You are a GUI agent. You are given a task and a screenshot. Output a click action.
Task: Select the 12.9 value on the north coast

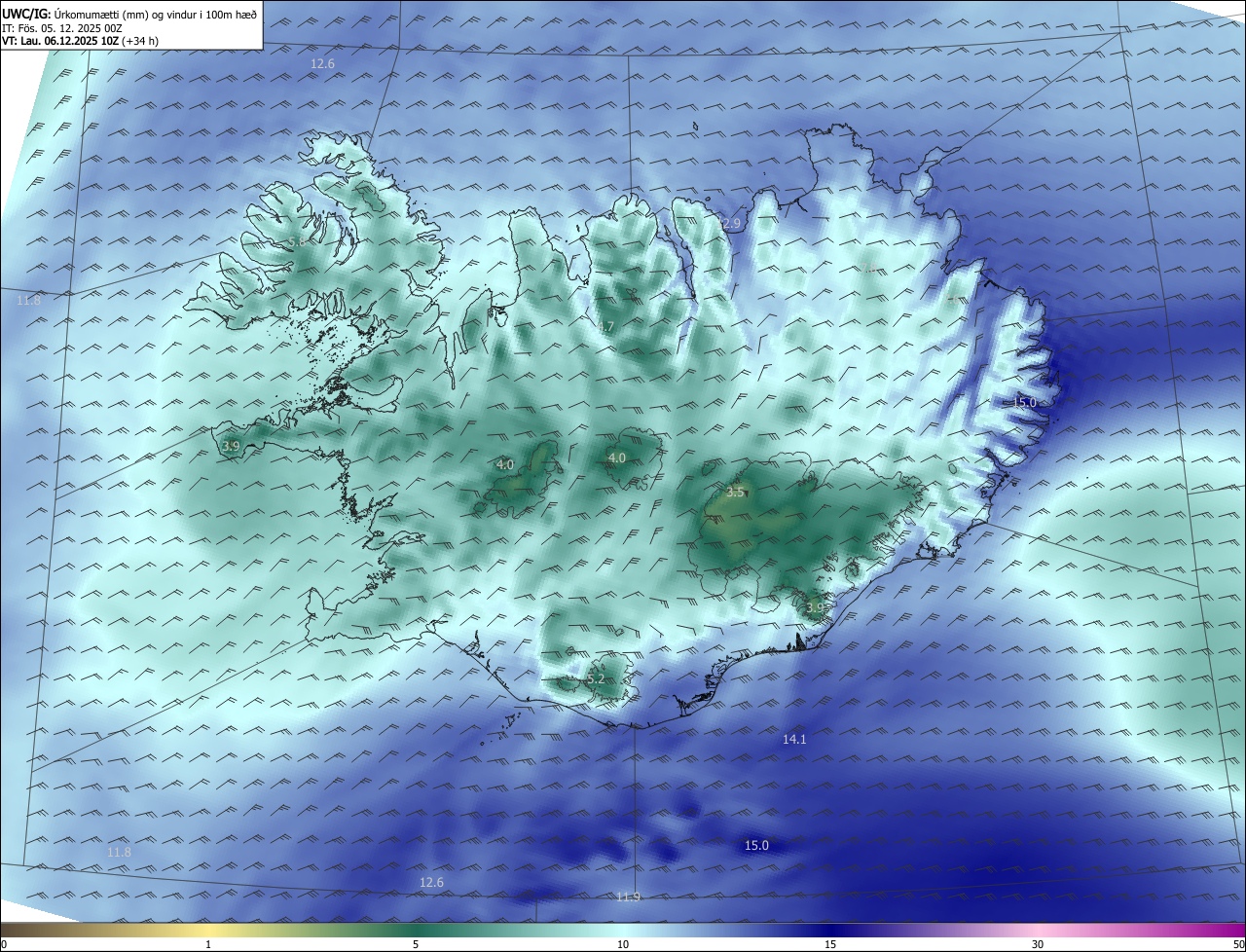click(728, 224)
